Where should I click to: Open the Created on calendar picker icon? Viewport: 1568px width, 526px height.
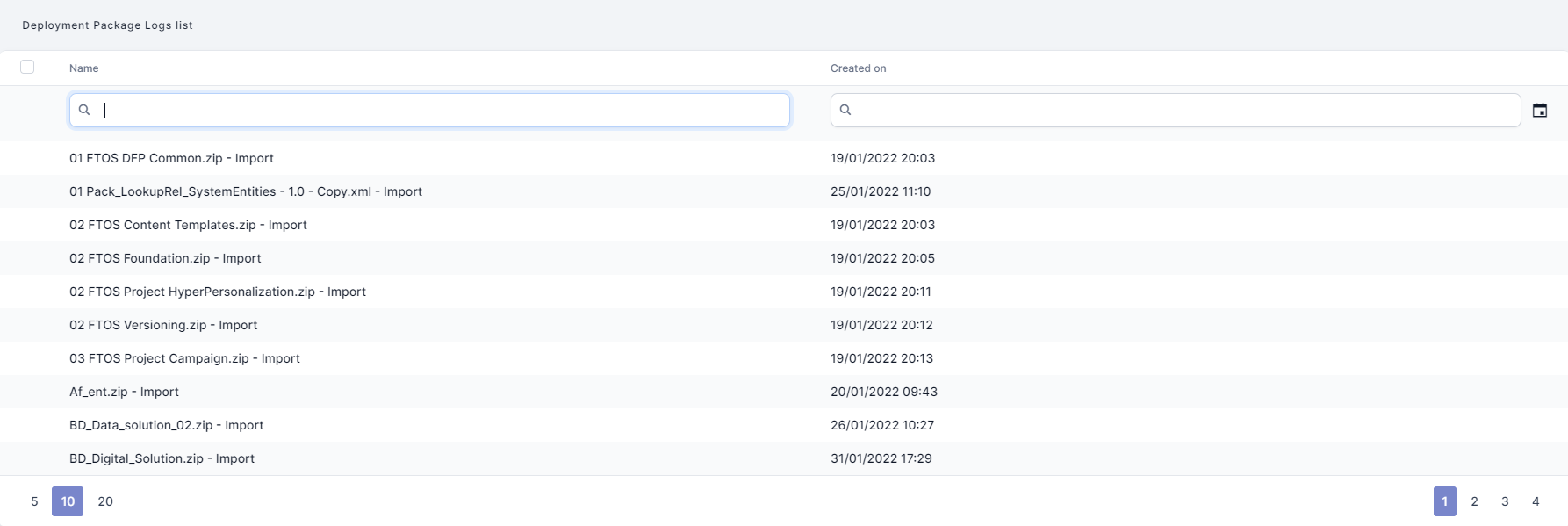coord(1539,111)
